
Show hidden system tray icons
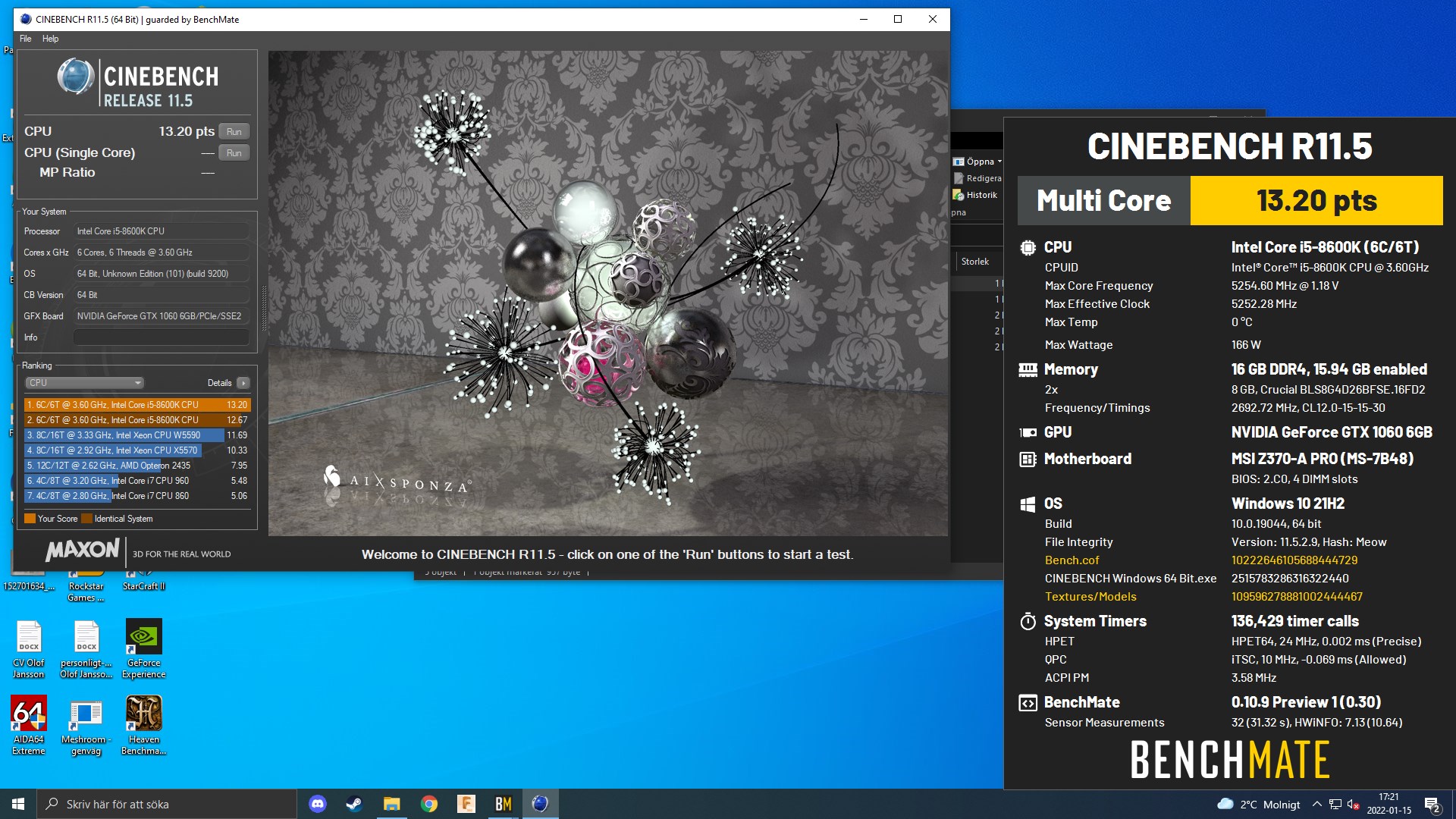click(1317, 805)
